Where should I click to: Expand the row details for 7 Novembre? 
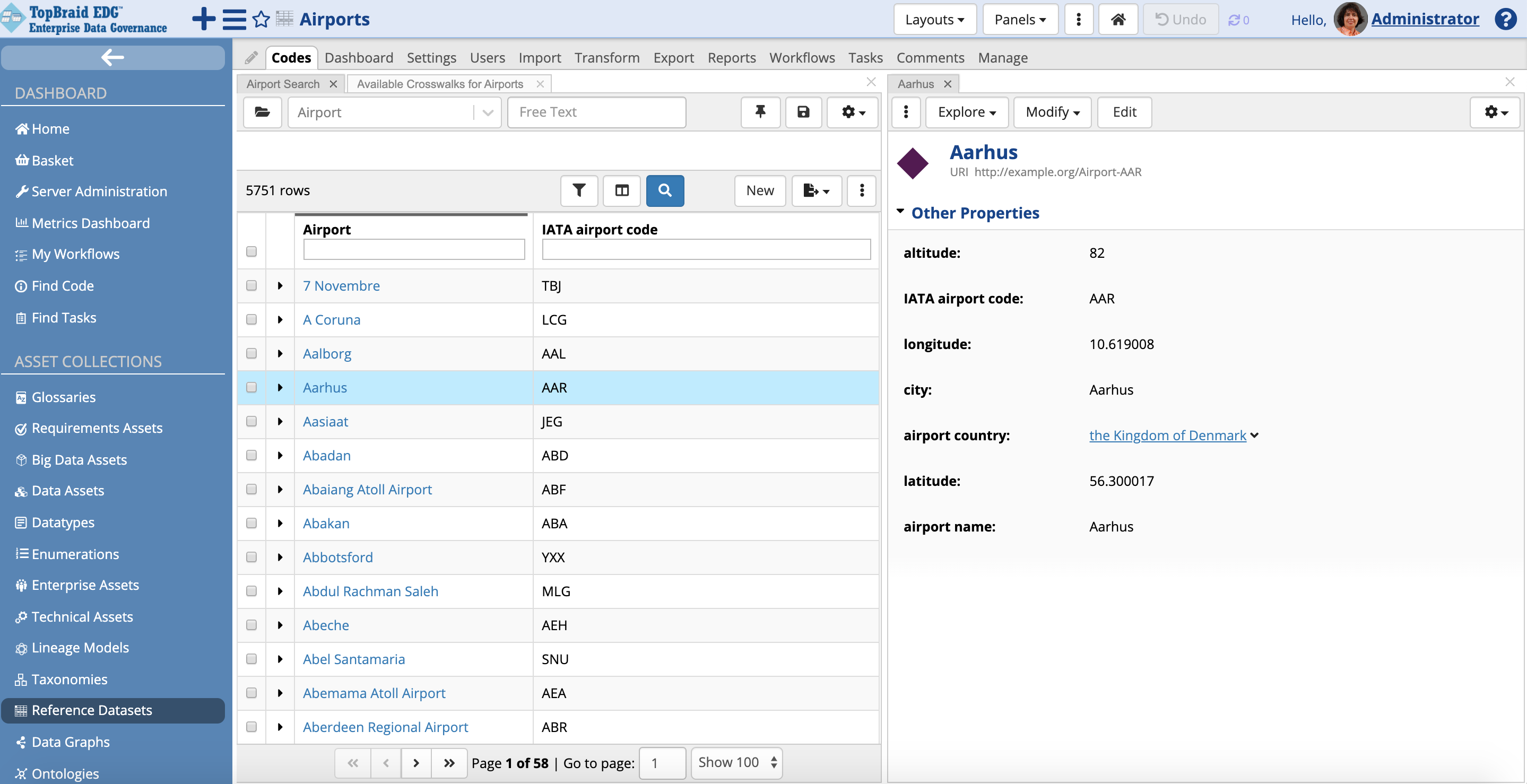[279, 285]
